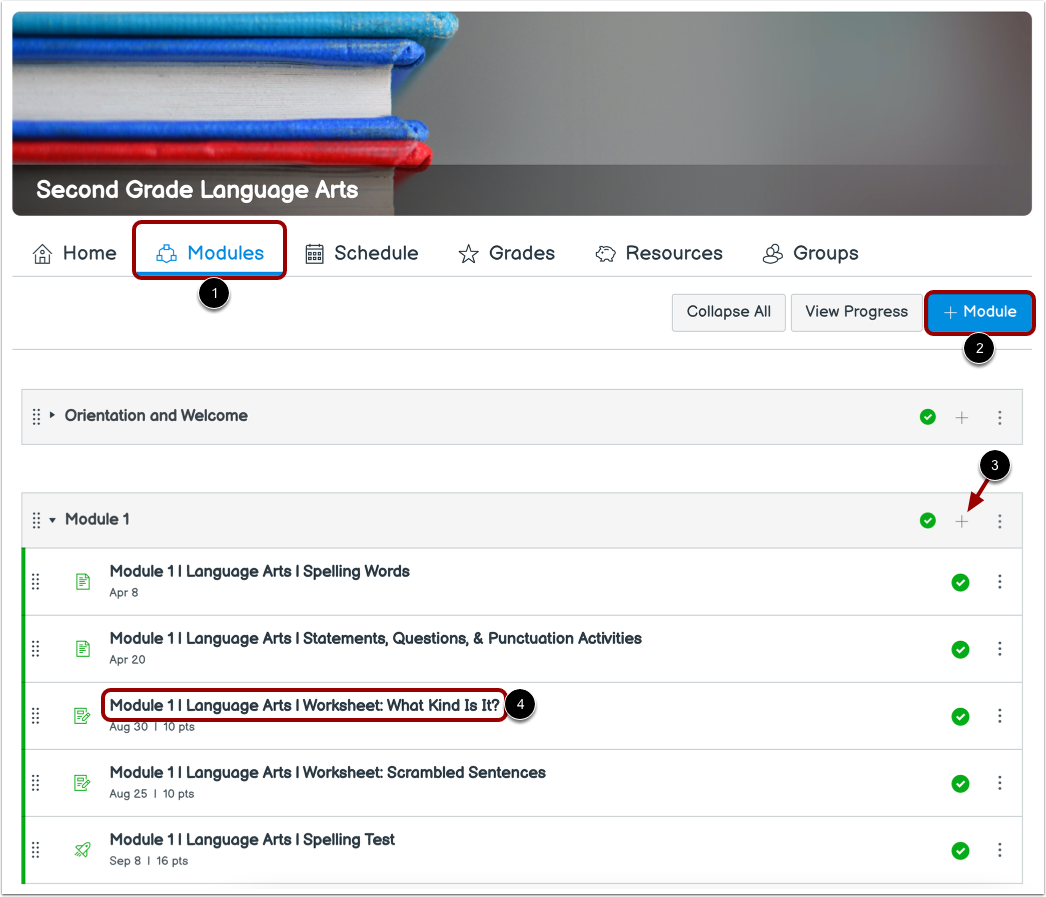Toggle published indicator for Spelling Words item
This screenshot has height=897, width=1046.
pos(960,582)
